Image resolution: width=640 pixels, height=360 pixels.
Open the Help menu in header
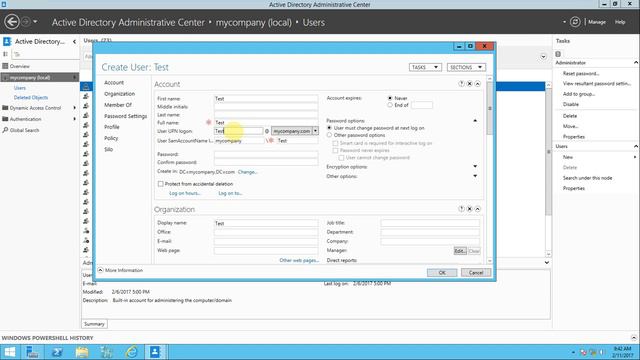pos(620,22)
